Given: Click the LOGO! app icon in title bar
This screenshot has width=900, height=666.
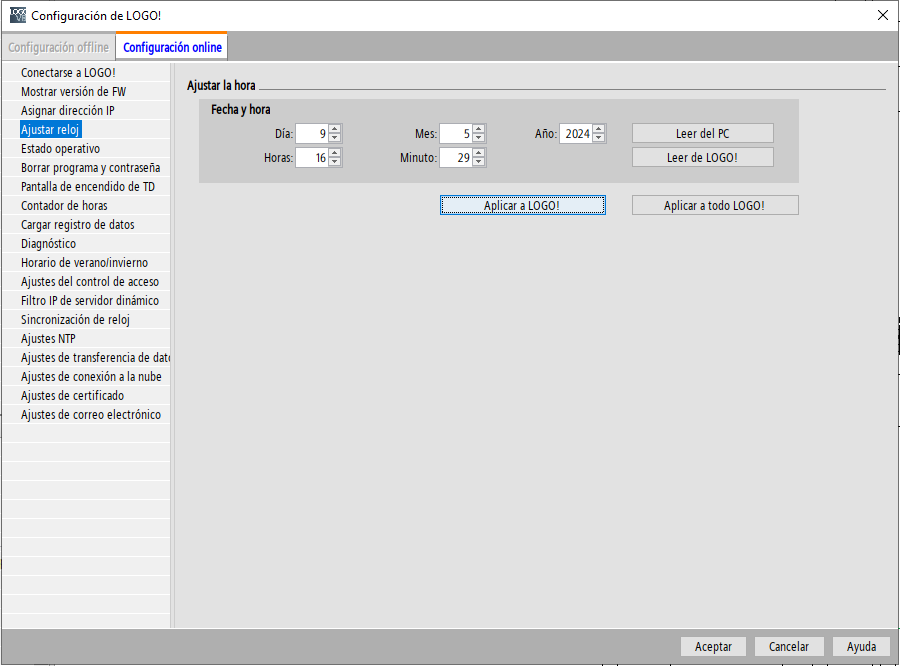Looking at the screenshot, I should [x=17, y=16].
